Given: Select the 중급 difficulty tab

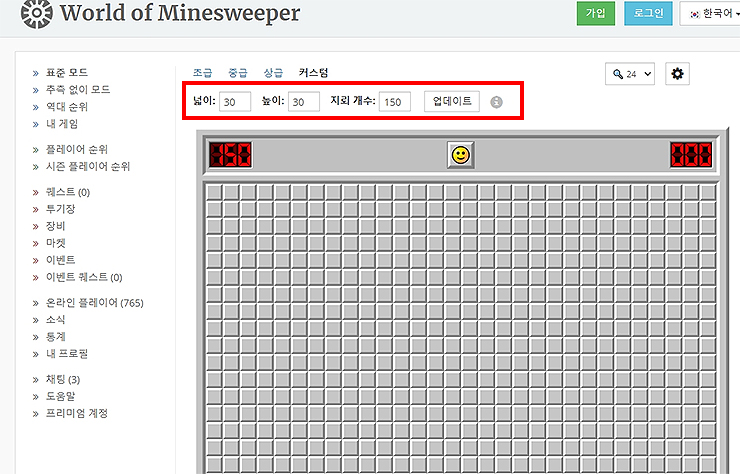Looking at the screenshot, I should click(238, 73).
